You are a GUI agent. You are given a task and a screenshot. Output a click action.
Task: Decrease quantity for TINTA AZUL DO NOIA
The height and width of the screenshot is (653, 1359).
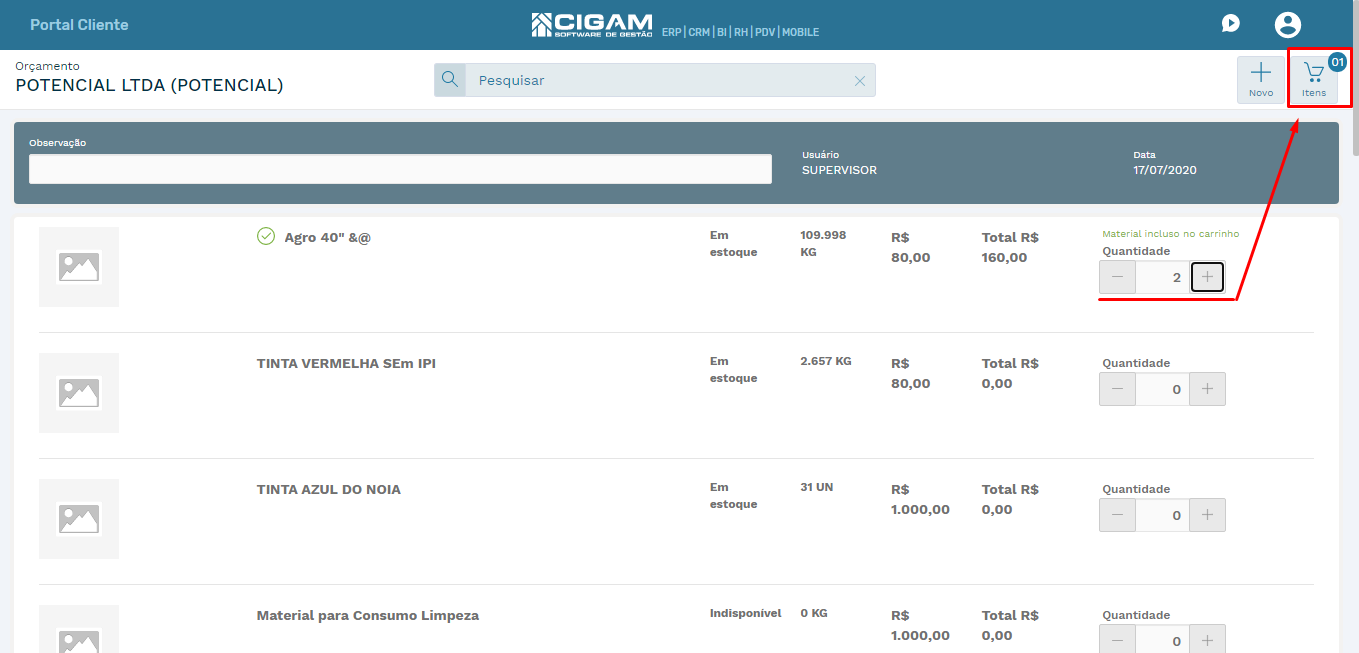coord(1117,515)
